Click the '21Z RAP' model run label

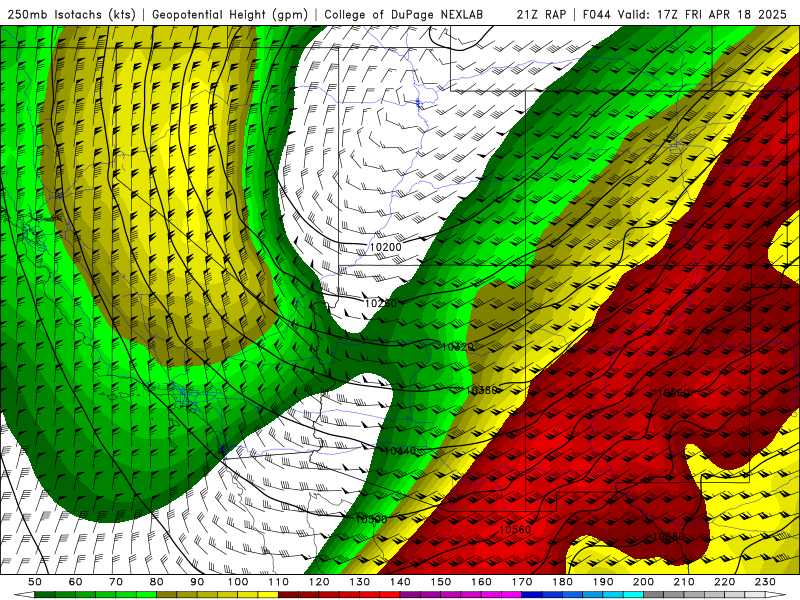click(x=541, y=15)
